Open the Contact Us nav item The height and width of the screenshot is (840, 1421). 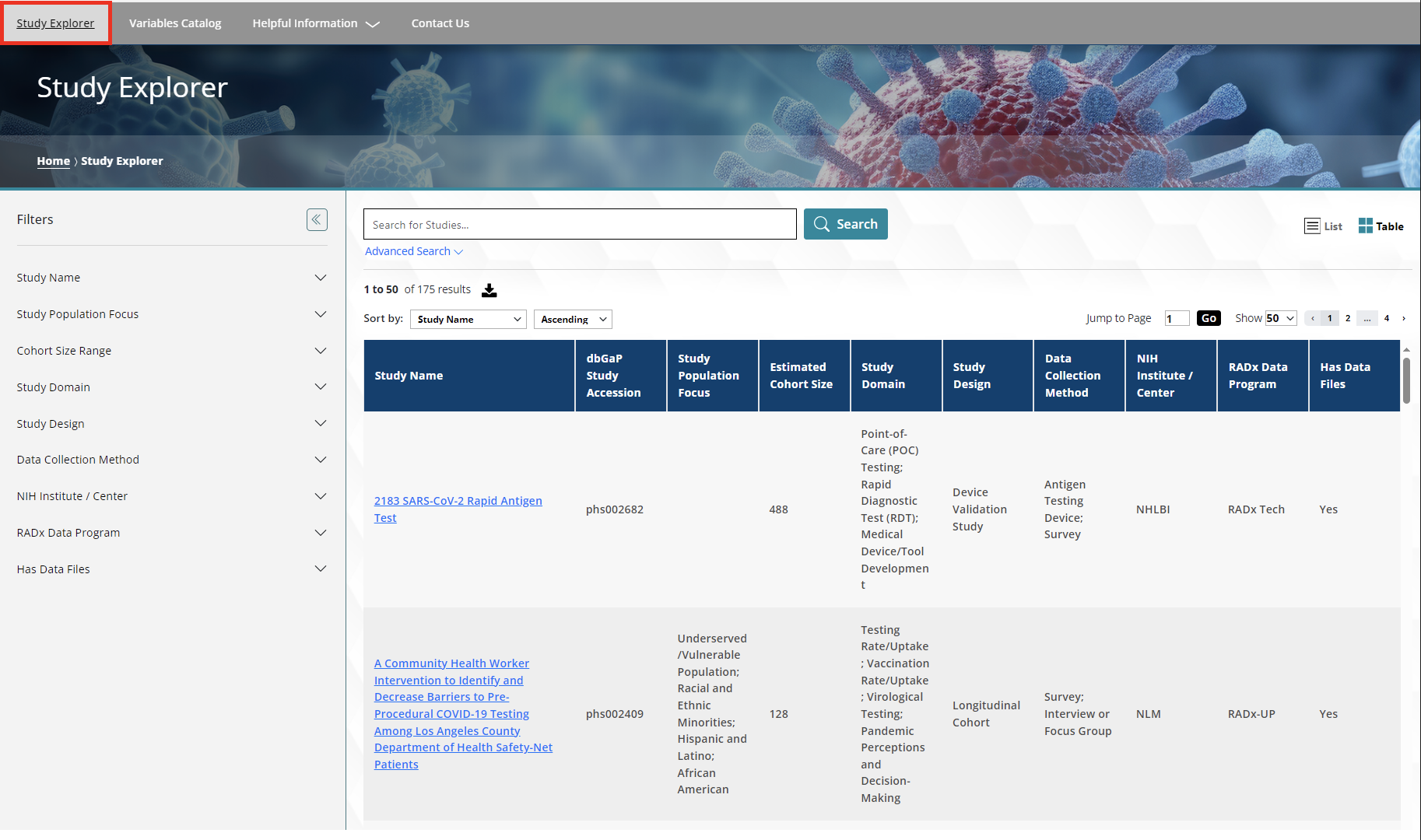tap(440, 23)
